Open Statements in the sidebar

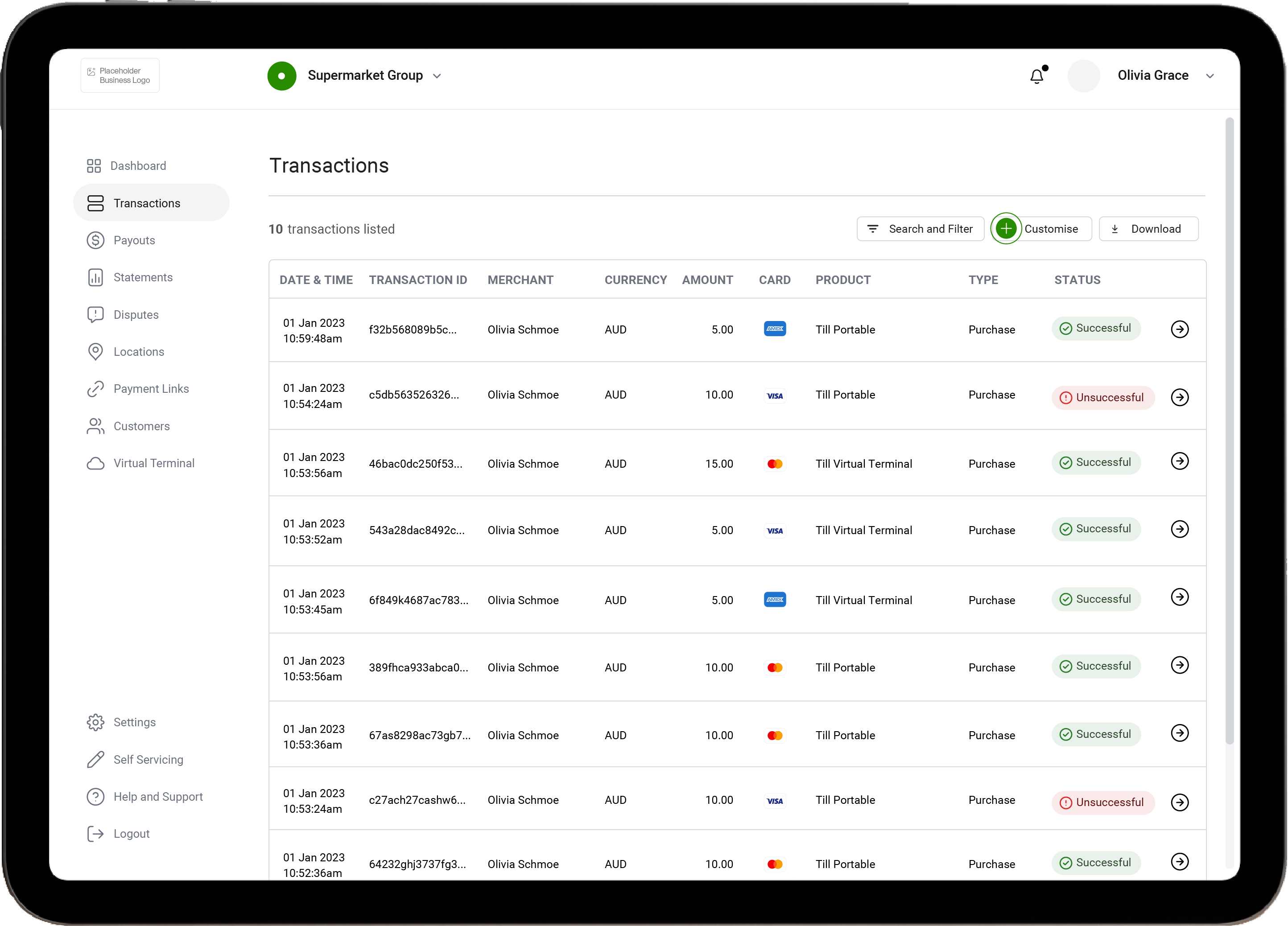(x=129, y=277)
